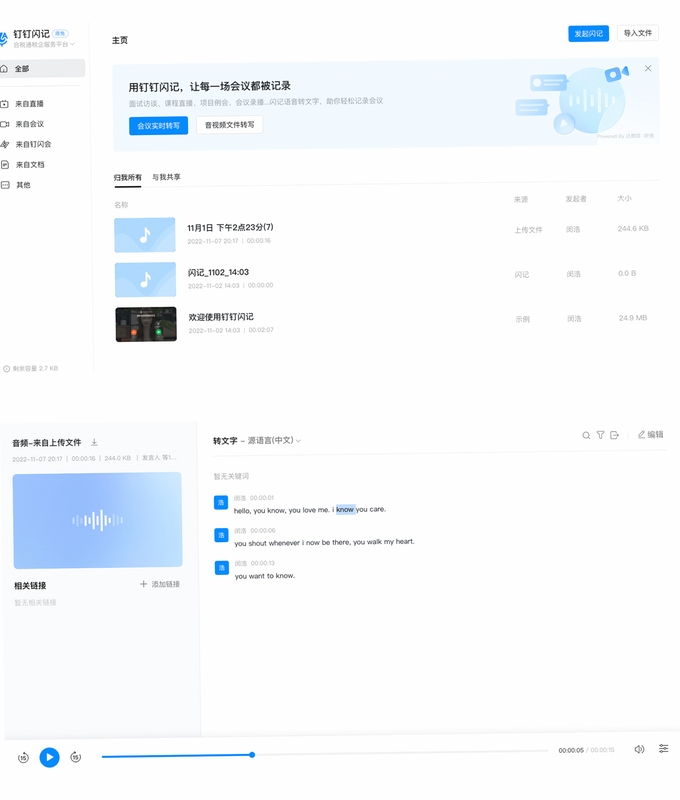Click the 上传文件 source cell
The width and height of the screenshot is (680, 800).
[528, 230]
